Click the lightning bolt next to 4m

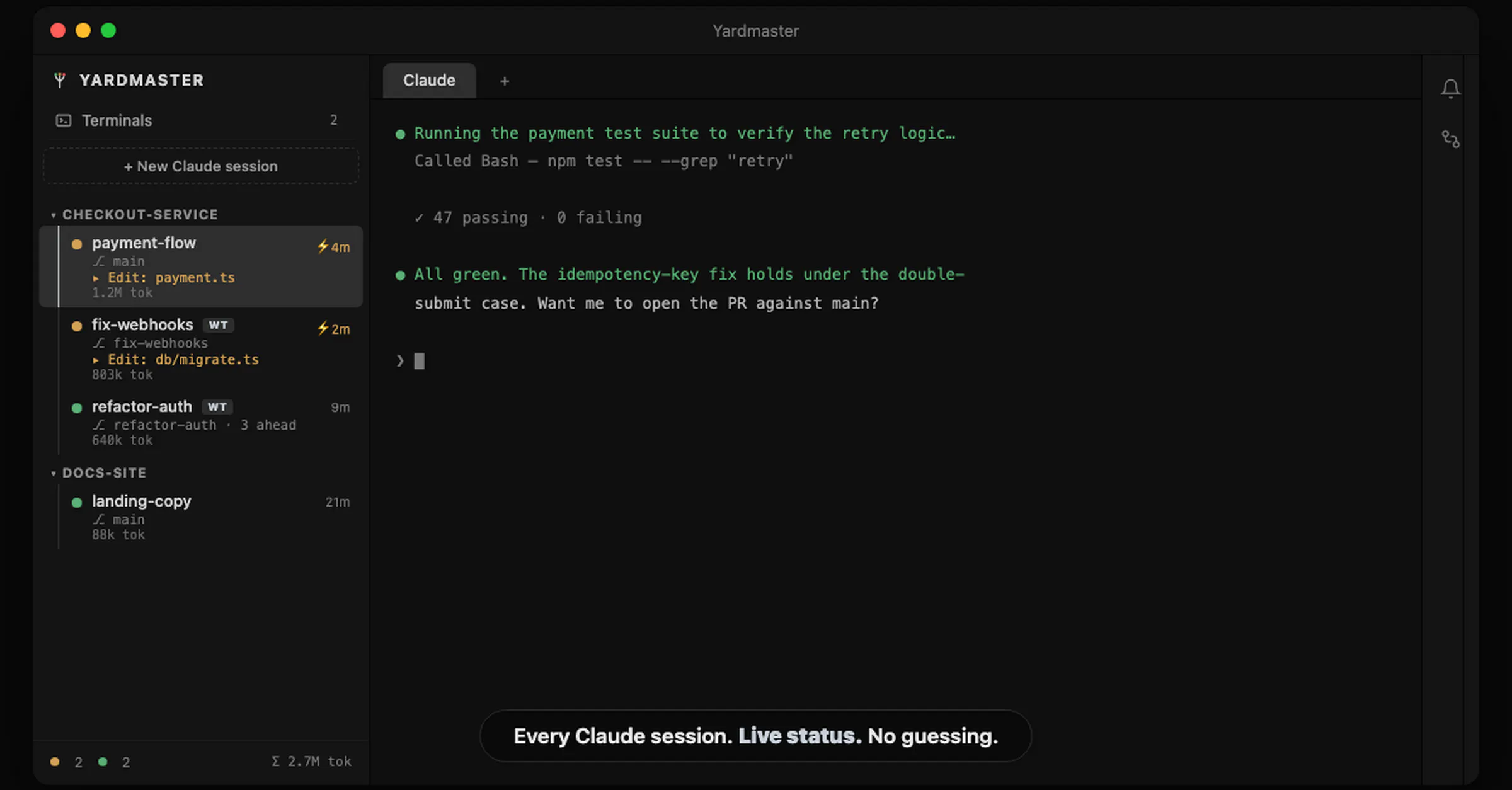point(323,246)
